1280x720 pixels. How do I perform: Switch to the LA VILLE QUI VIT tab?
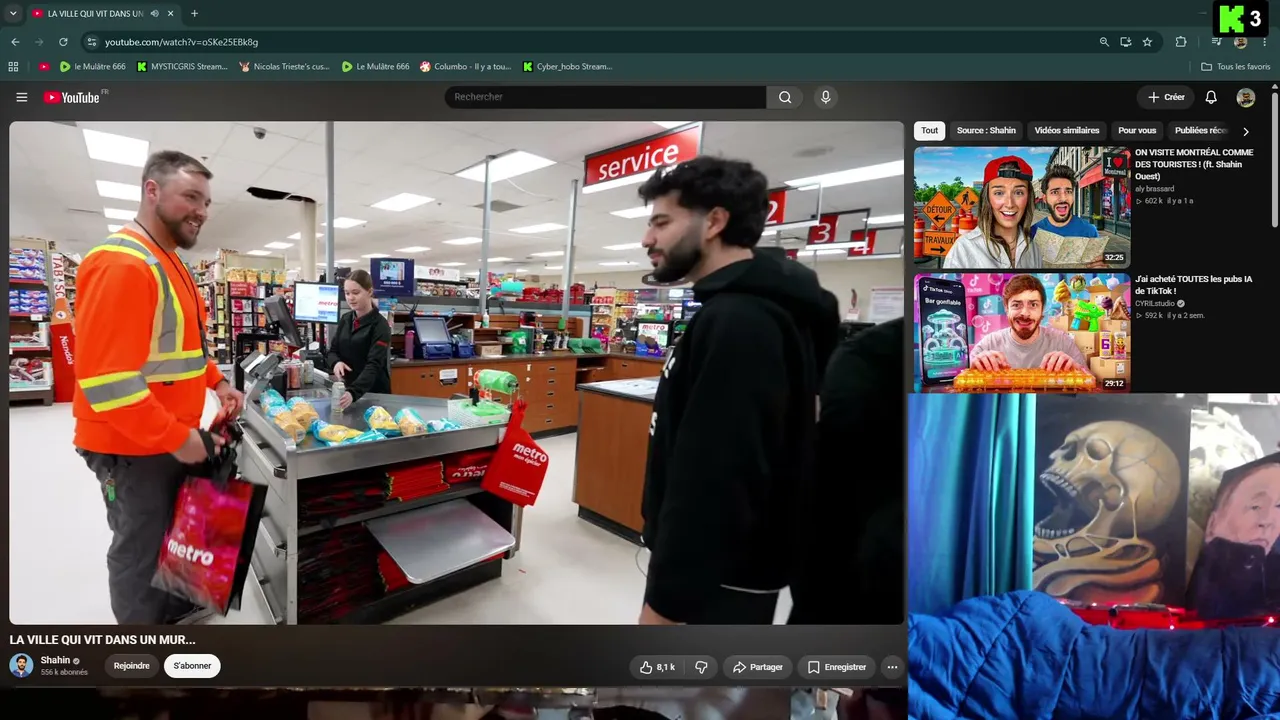(96, 14)
